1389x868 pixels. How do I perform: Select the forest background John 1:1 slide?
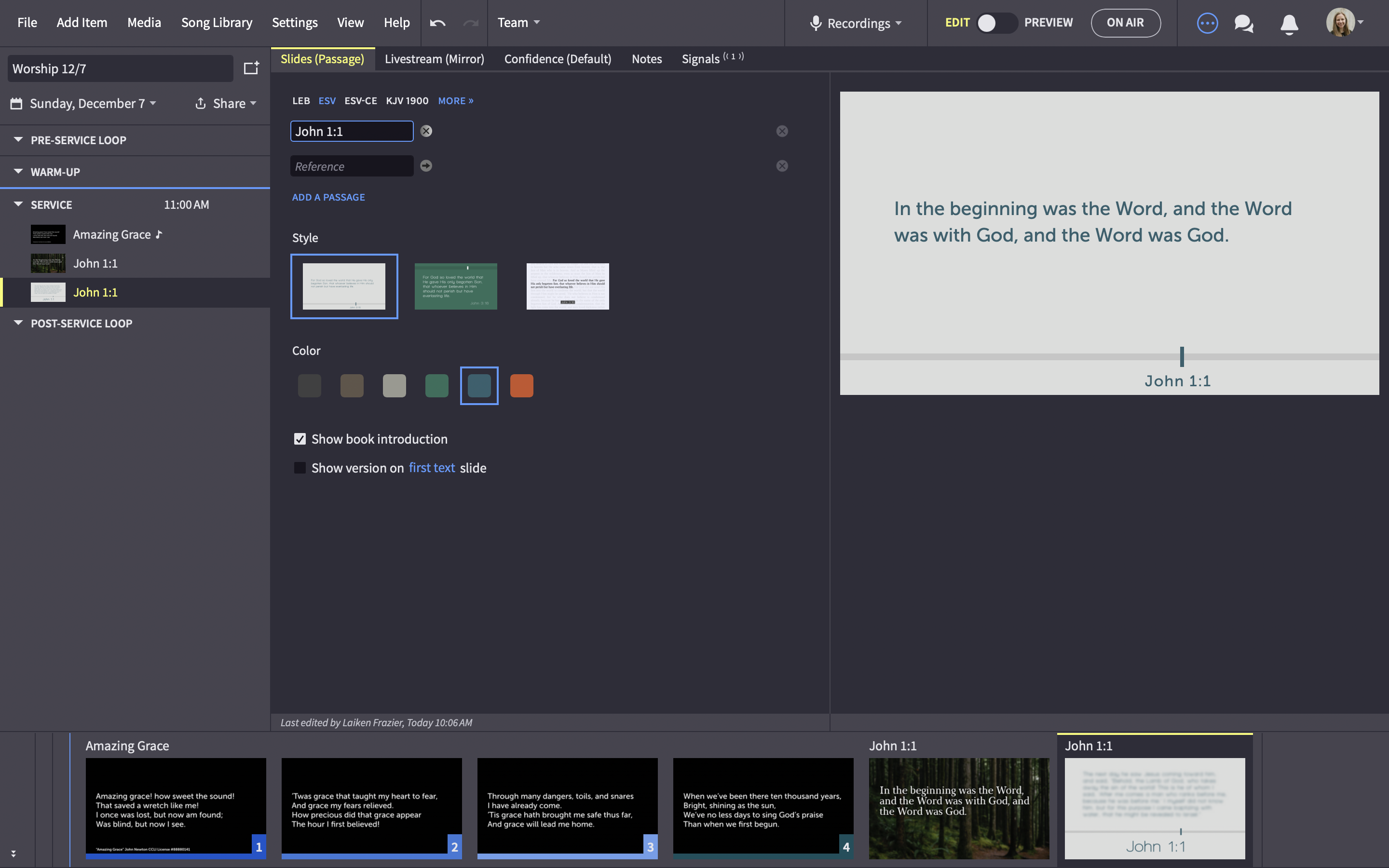(x=959, y=808)
